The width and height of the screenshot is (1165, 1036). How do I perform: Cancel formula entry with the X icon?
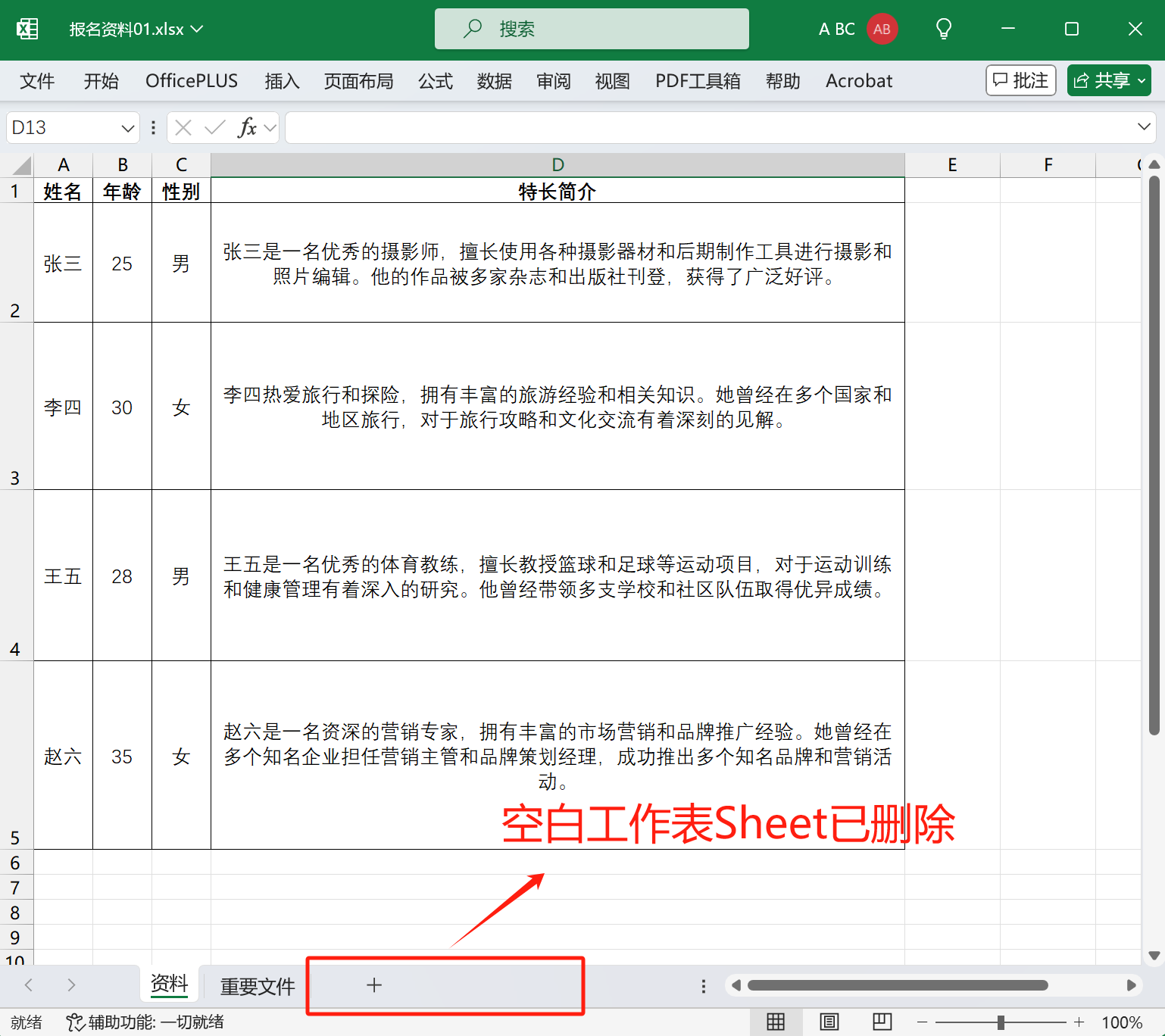click(x=183, y=127)
